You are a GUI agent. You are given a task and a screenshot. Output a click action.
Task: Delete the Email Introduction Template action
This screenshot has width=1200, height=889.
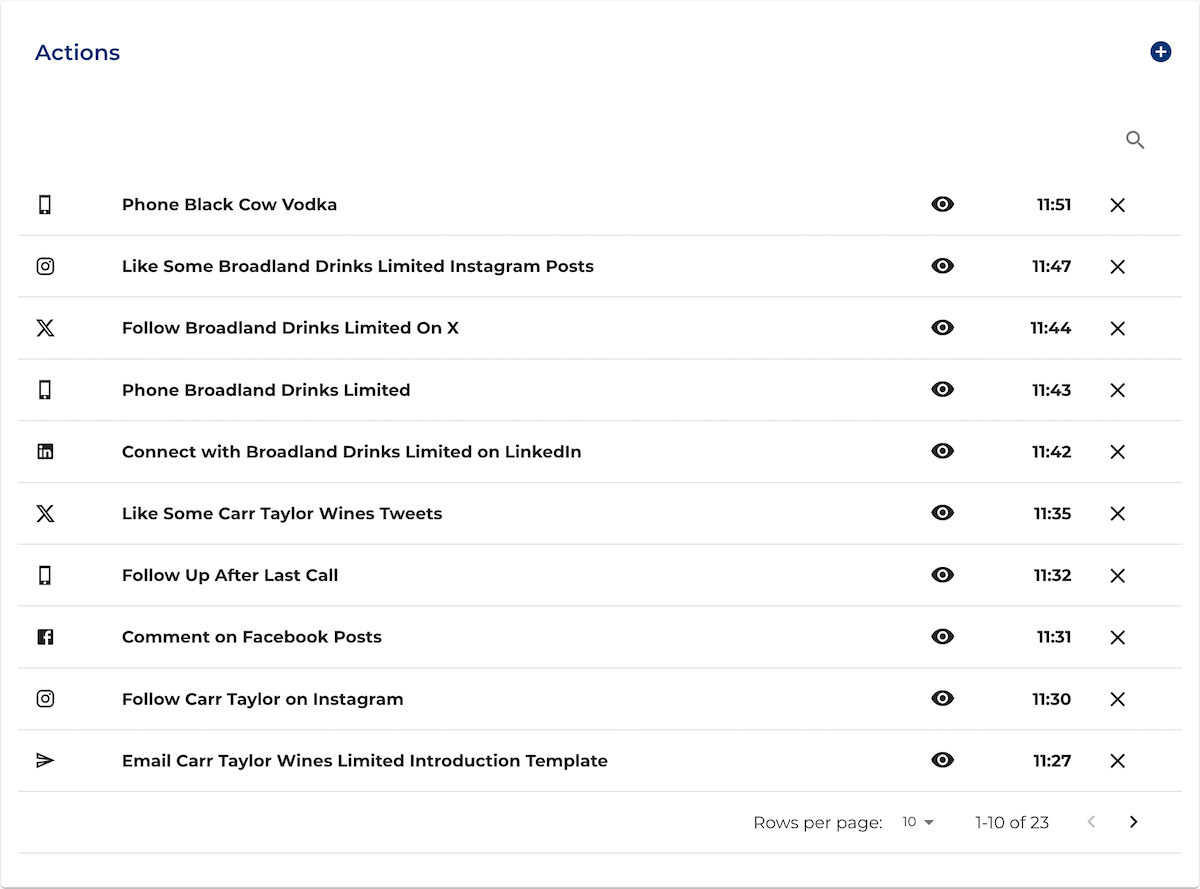pyautogui.click(x=1118, y=761)
